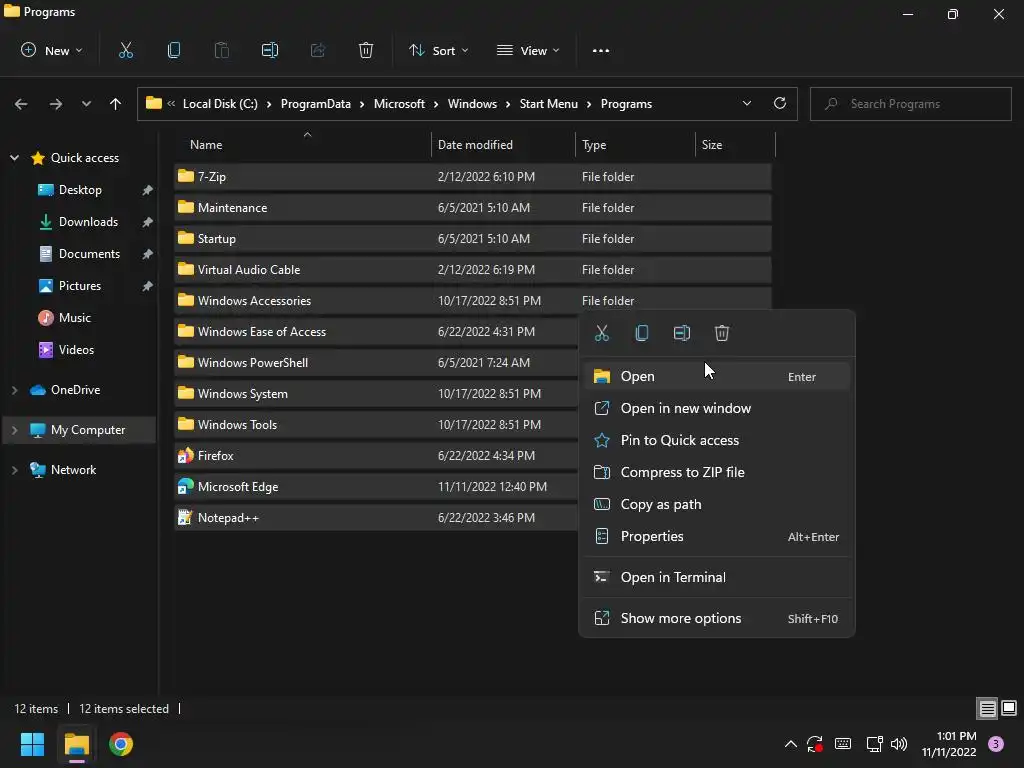The image size is (1024, 768).
Task: Open the See more three-dots menu
Action: click(x=601, y=50)
